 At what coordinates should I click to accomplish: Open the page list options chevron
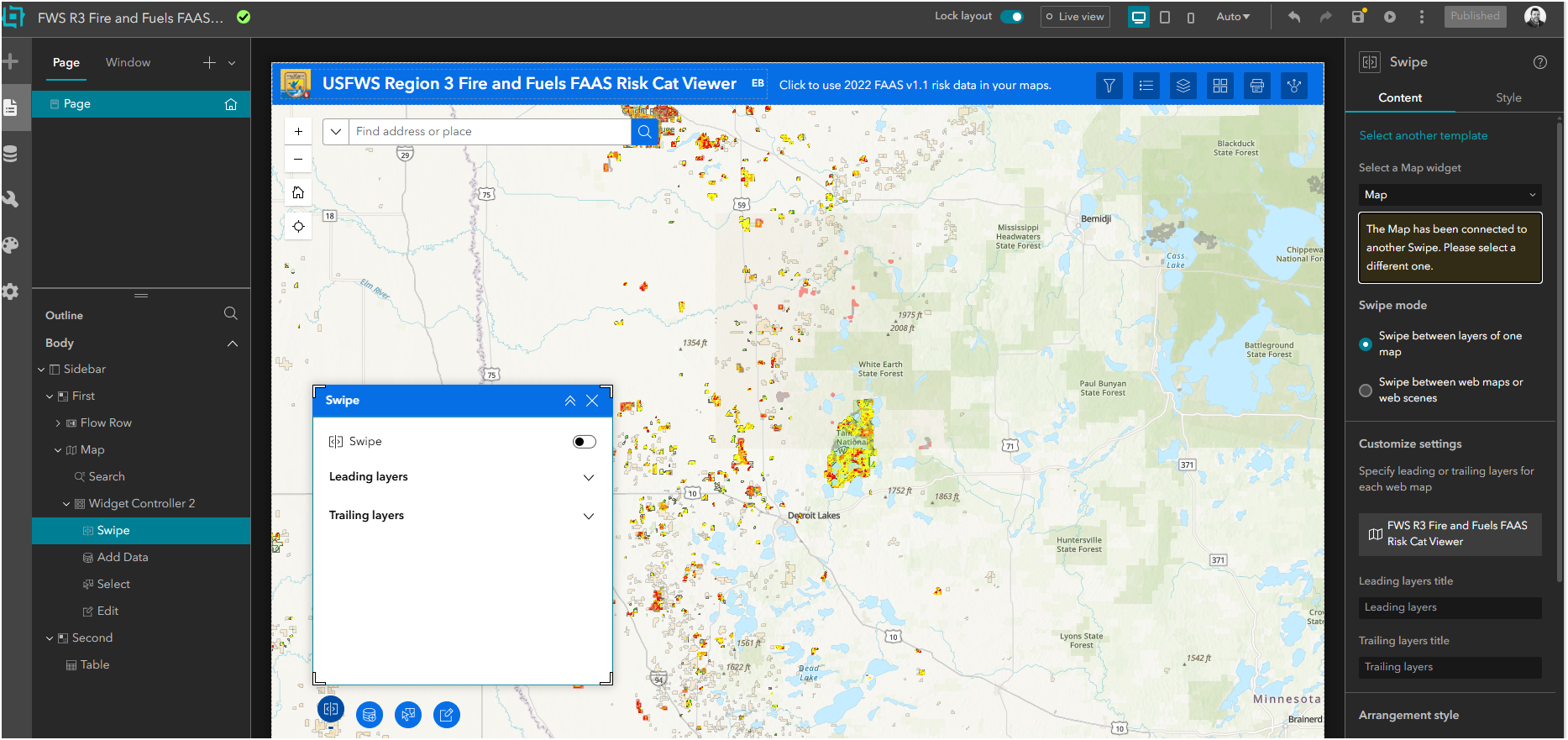[232, 63]
